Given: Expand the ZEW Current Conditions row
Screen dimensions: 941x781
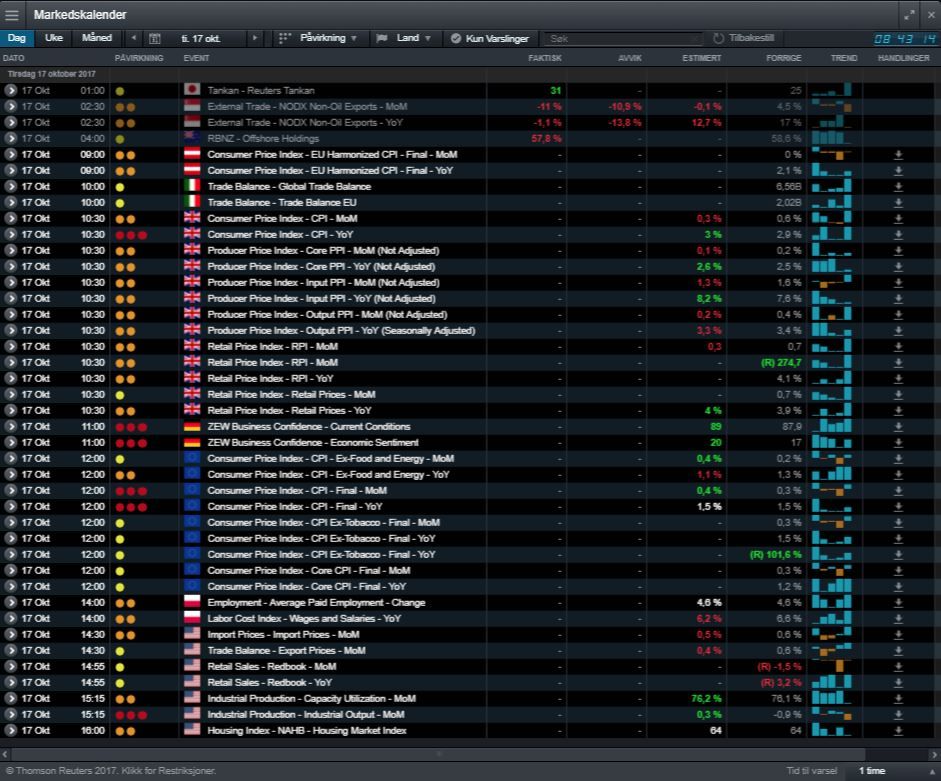Looking at the screenshot, I should click(10, 427).
